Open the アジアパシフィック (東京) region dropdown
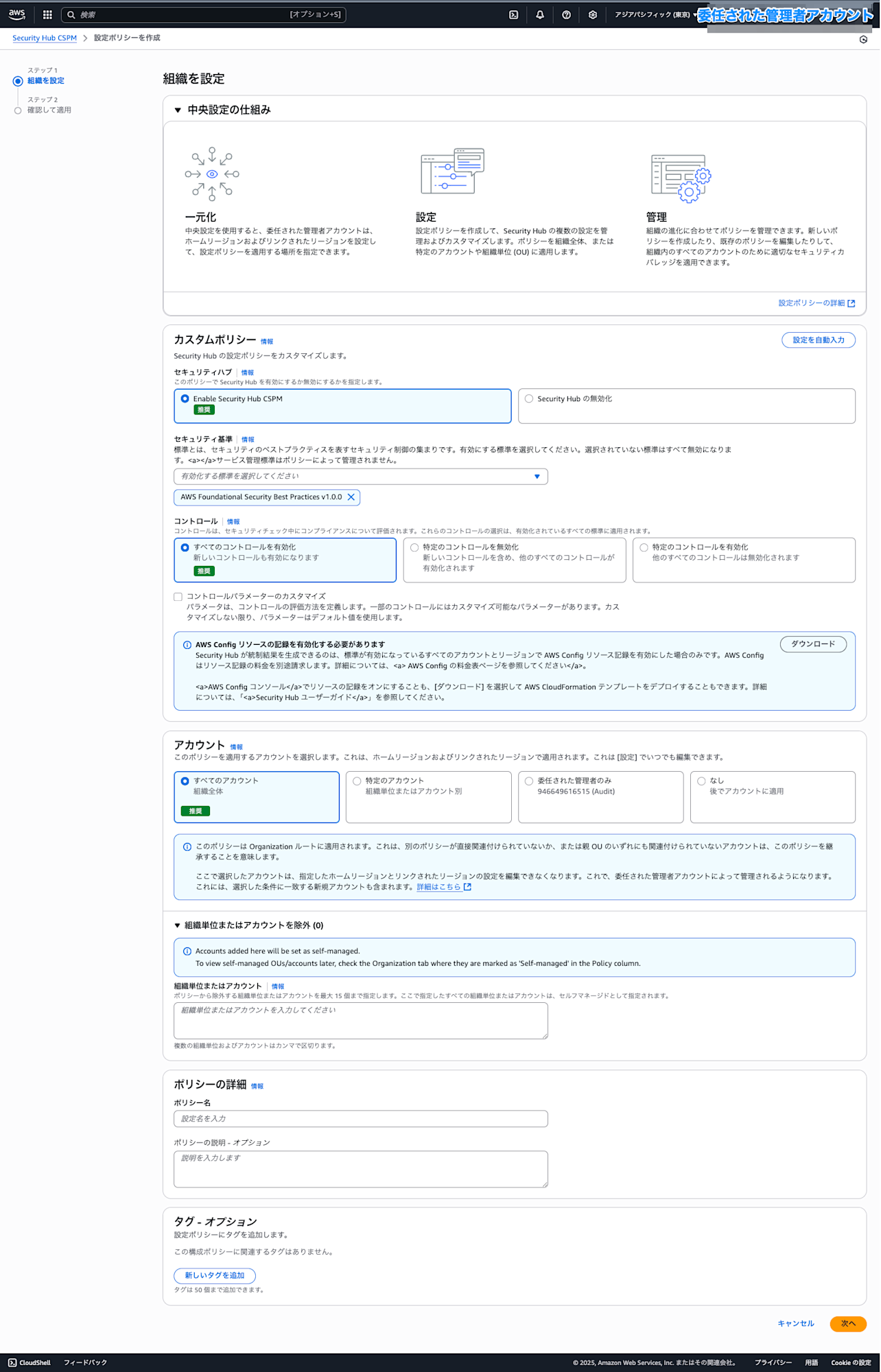Screen dimensions: 881x1372 [x=656, y=14]
